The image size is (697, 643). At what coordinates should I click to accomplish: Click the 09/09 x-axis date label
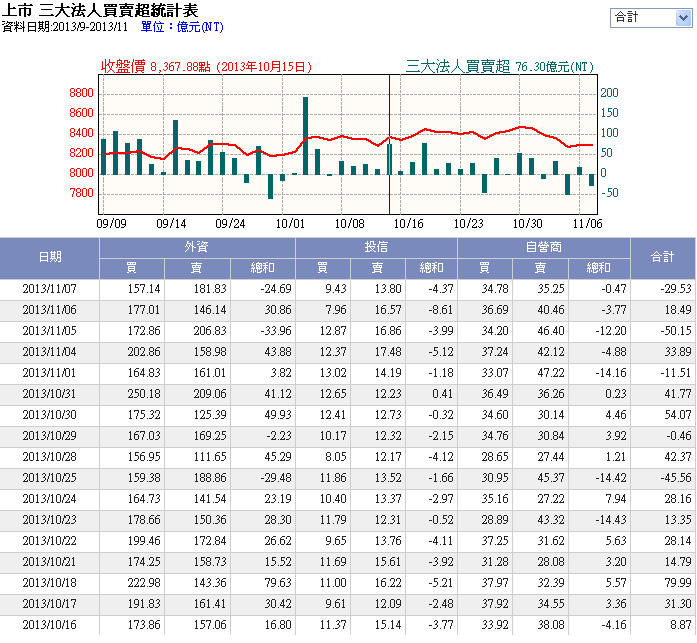(x=112, y=224)
